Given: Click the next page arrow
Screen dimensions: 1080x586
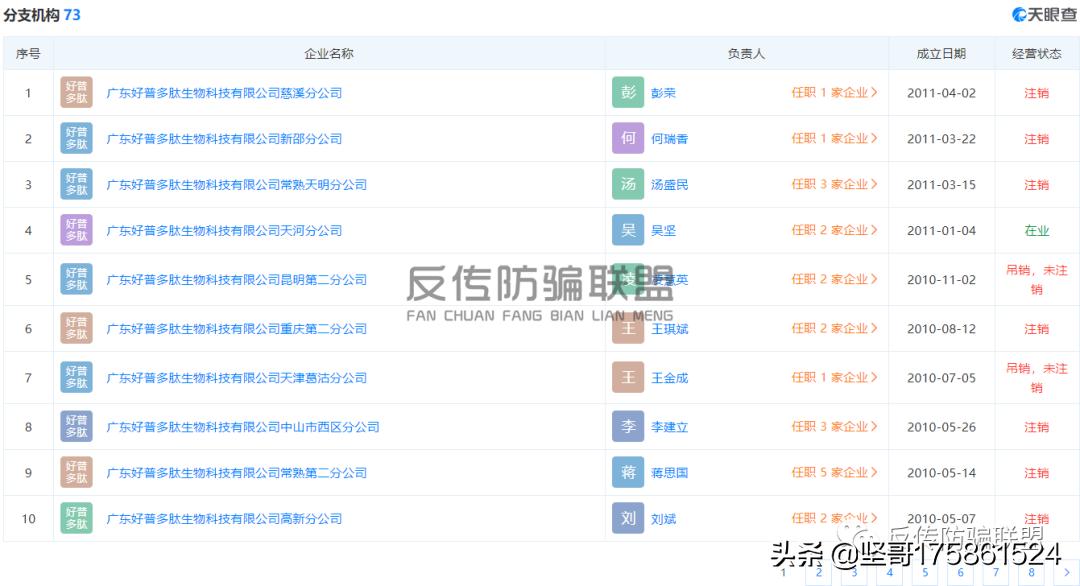Looking at the screenshot, I should point(1066,573).
